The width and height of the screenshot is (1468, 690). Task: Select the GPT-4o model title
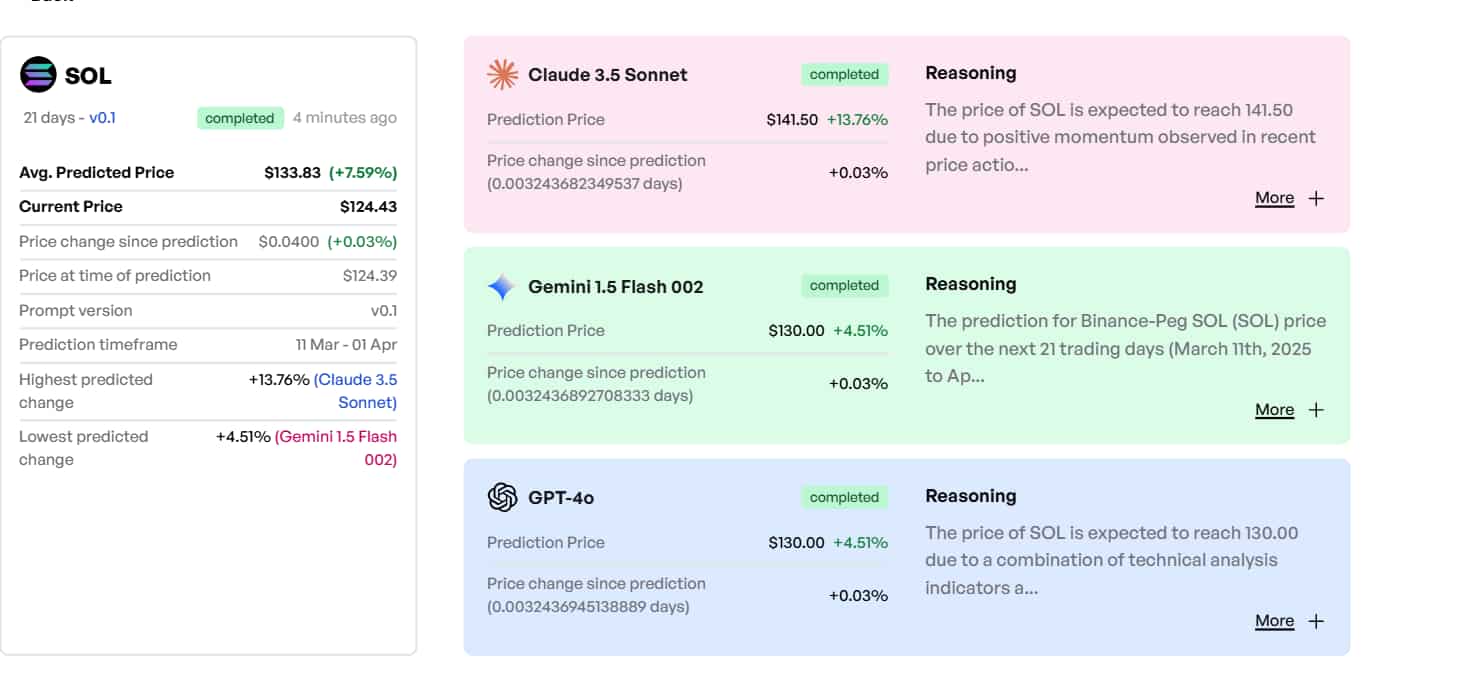(x=561, y=497)
